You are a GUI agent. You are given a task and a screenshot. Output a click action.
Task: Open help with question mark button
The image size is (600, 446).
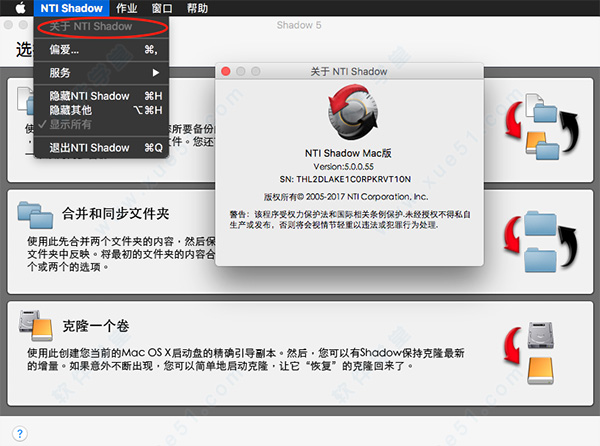(20, 434)
